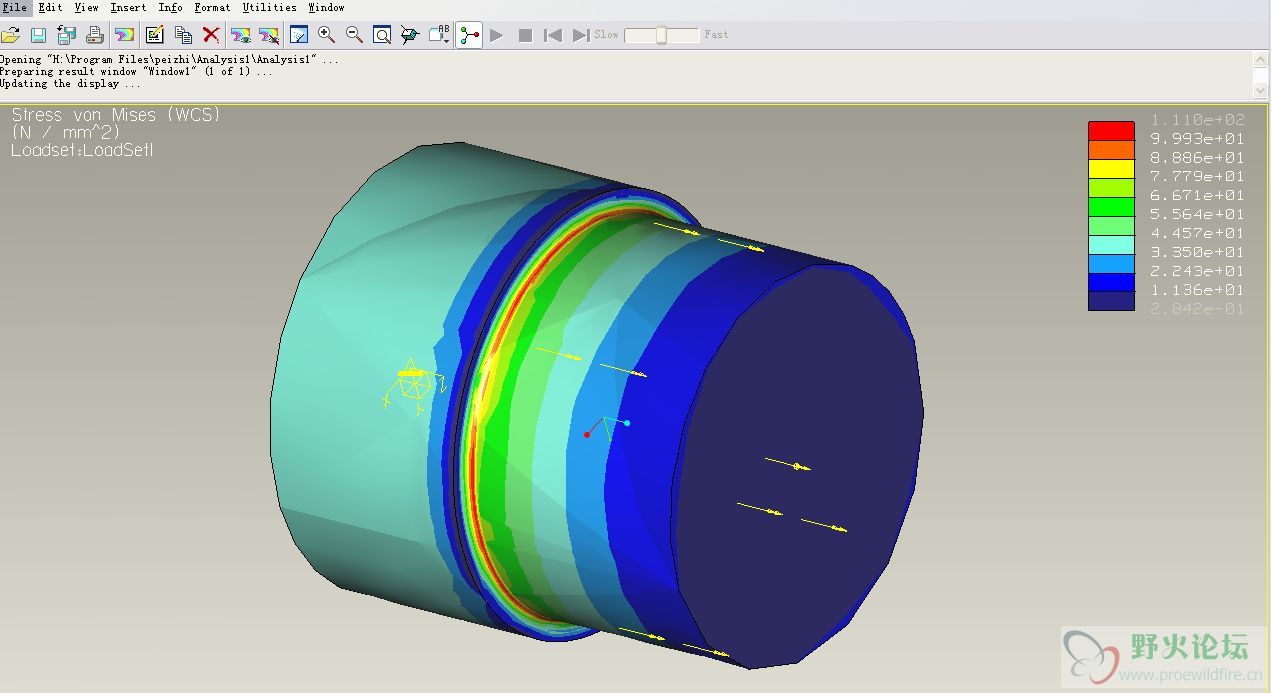The height and width of the screenshot is (693, 1272).
Task: Click legend value 8.886e+01
Action: [1198, 158]
